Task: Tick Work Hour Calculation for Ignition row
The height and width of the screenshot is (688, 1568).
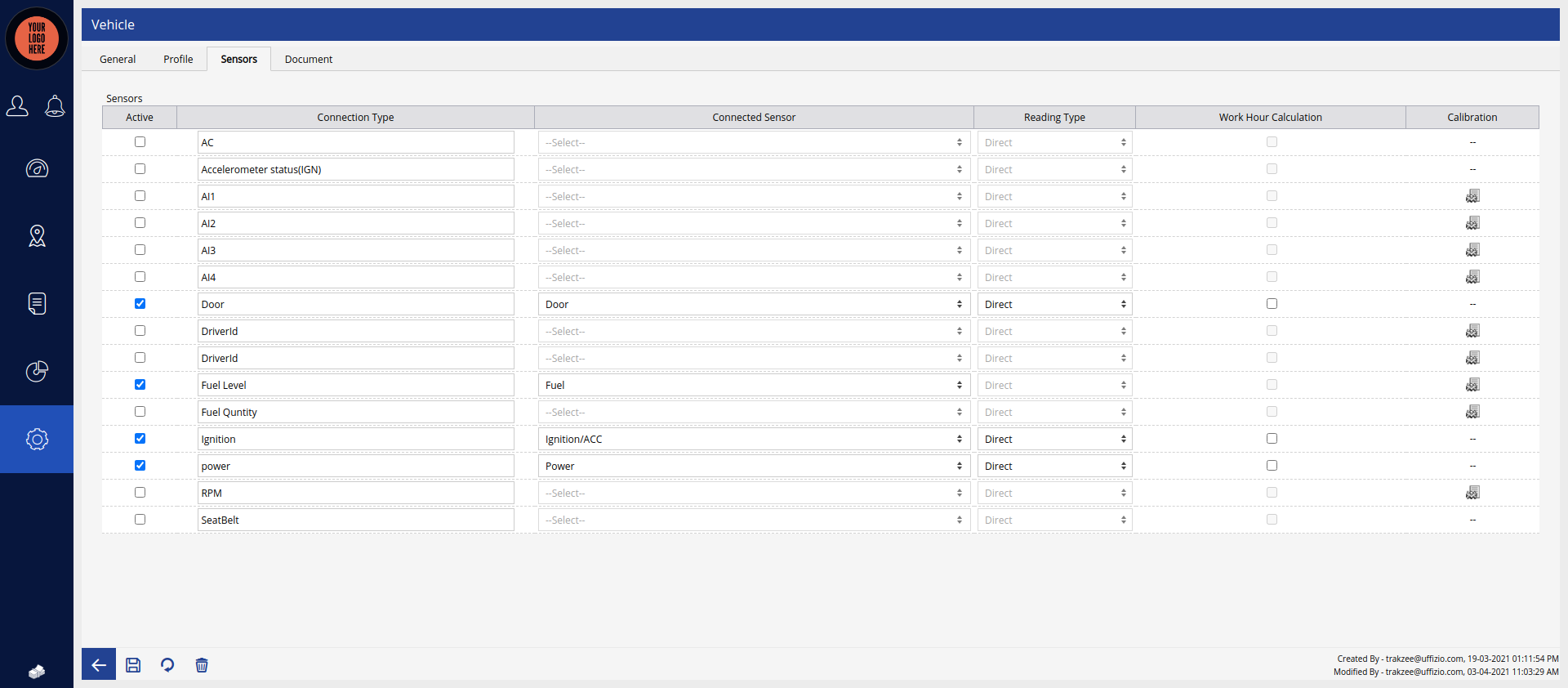Action: coord(1272,439)
